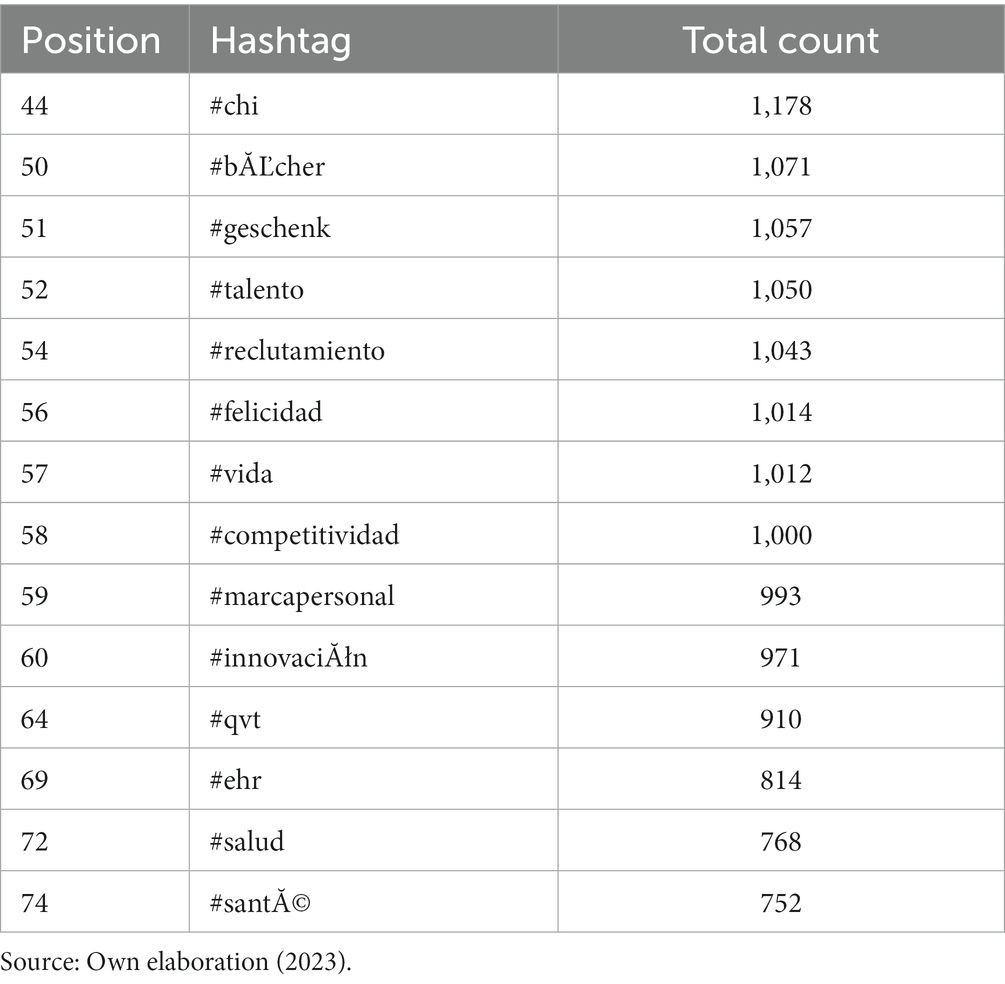This screenshot has height=984, width=1005.
Task: Select the Total count column header
Action: [781, 40]
